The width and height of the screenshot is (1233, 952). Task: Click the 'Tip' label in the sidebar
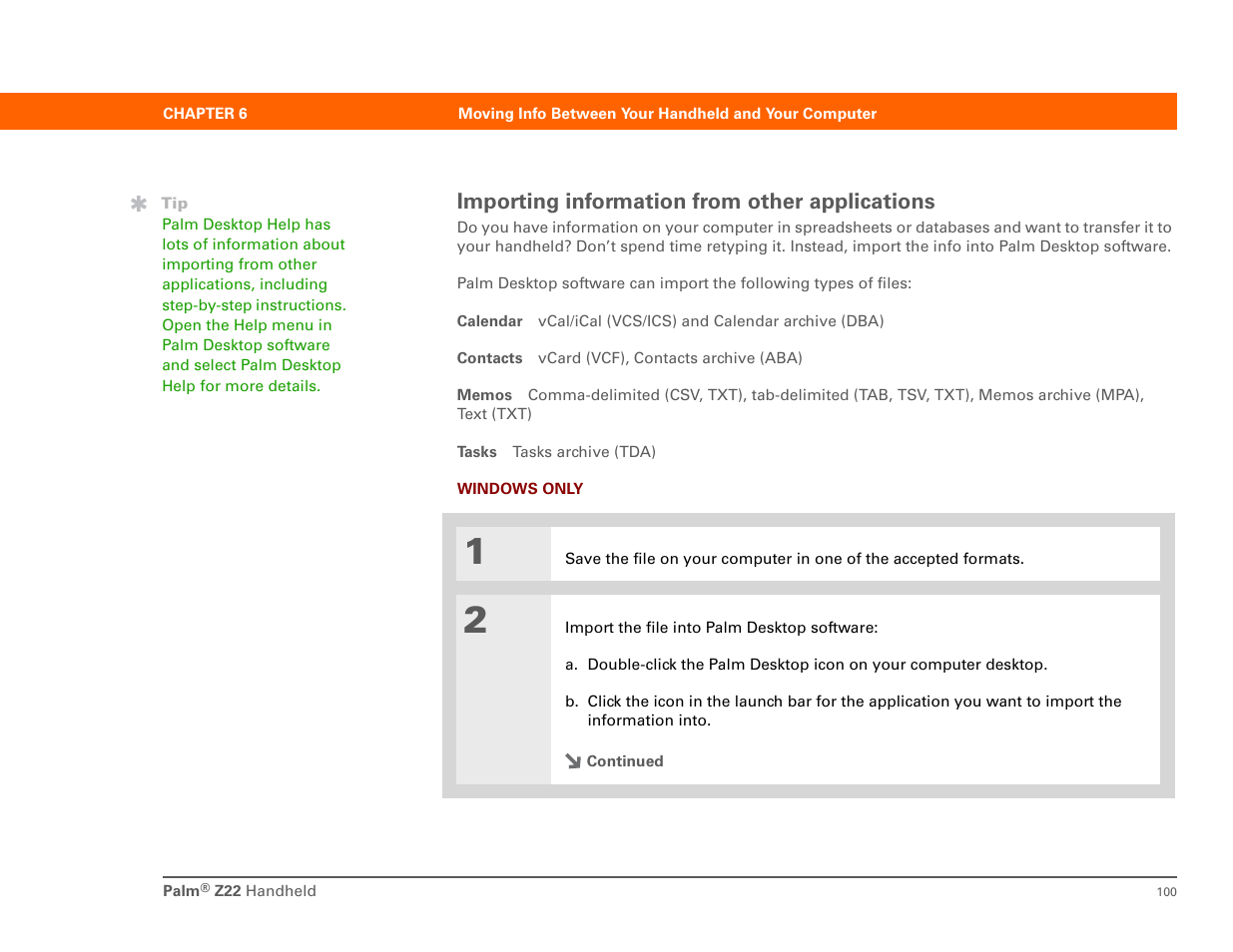(x=175, y=204)
